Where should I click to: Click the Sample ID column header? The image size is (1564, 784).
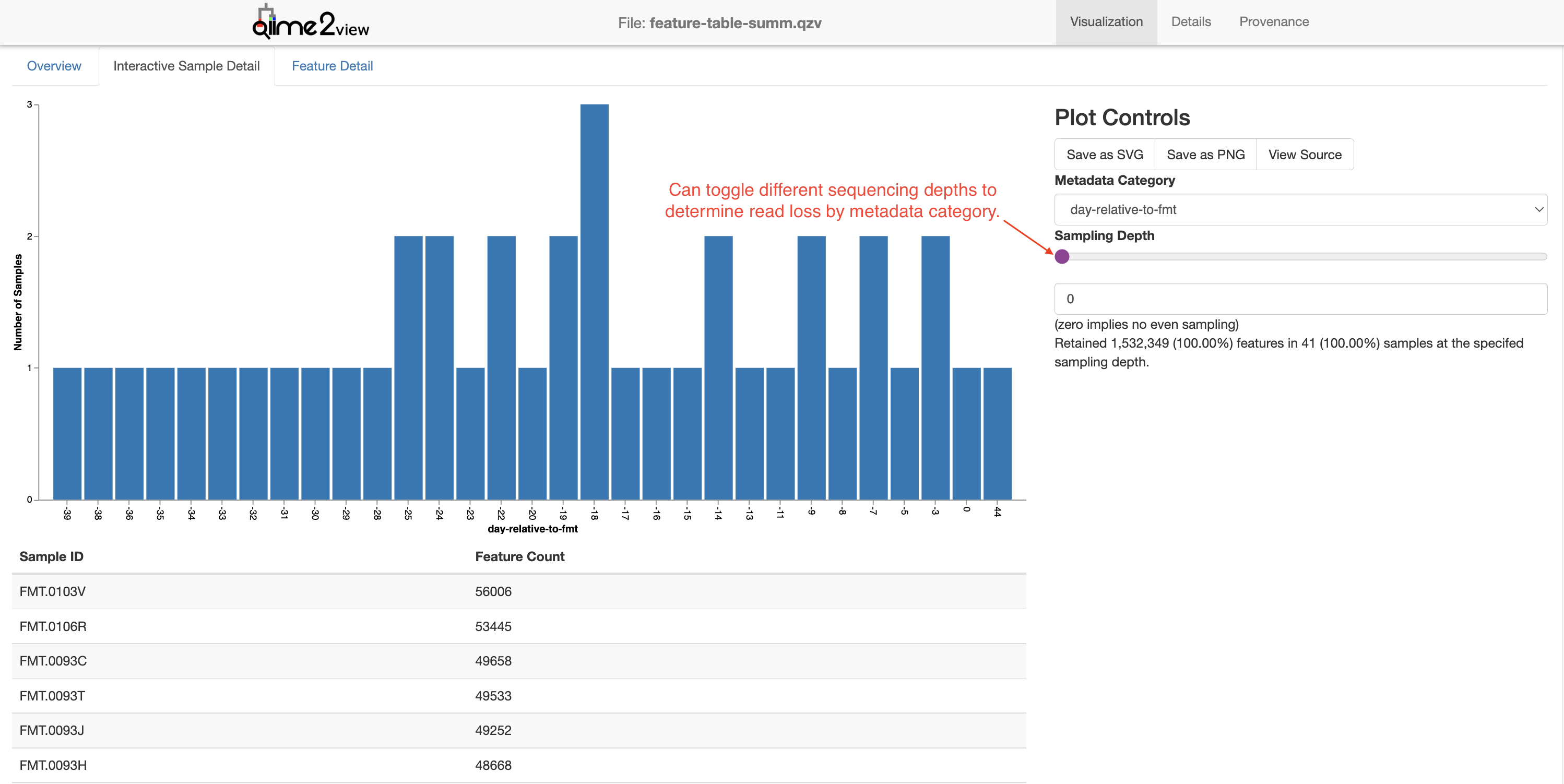point(52,556)
